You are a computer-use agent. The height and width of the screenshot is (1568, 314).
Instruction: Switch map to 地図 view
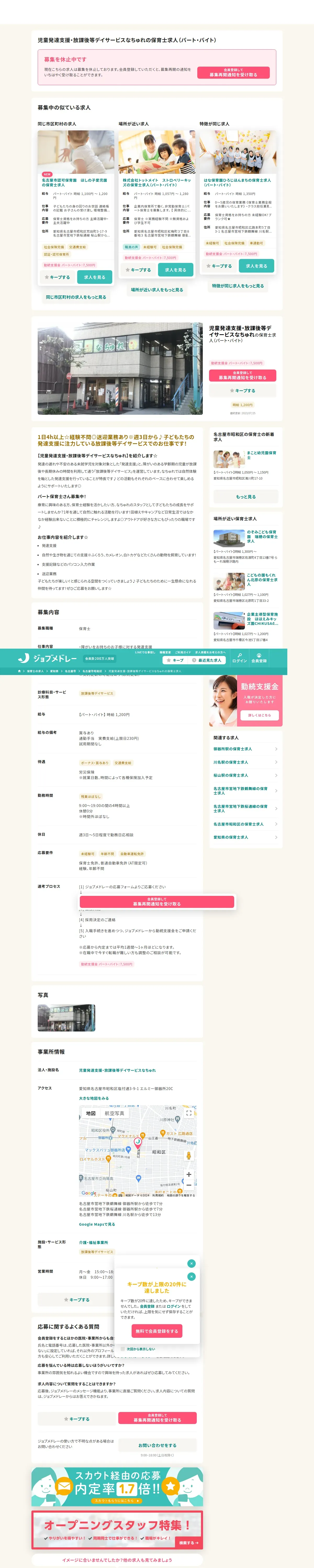[91, 1113]
